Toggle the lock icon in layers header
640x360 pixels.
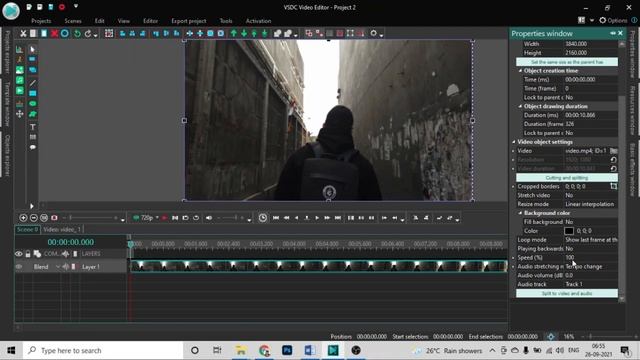(28, 254)
